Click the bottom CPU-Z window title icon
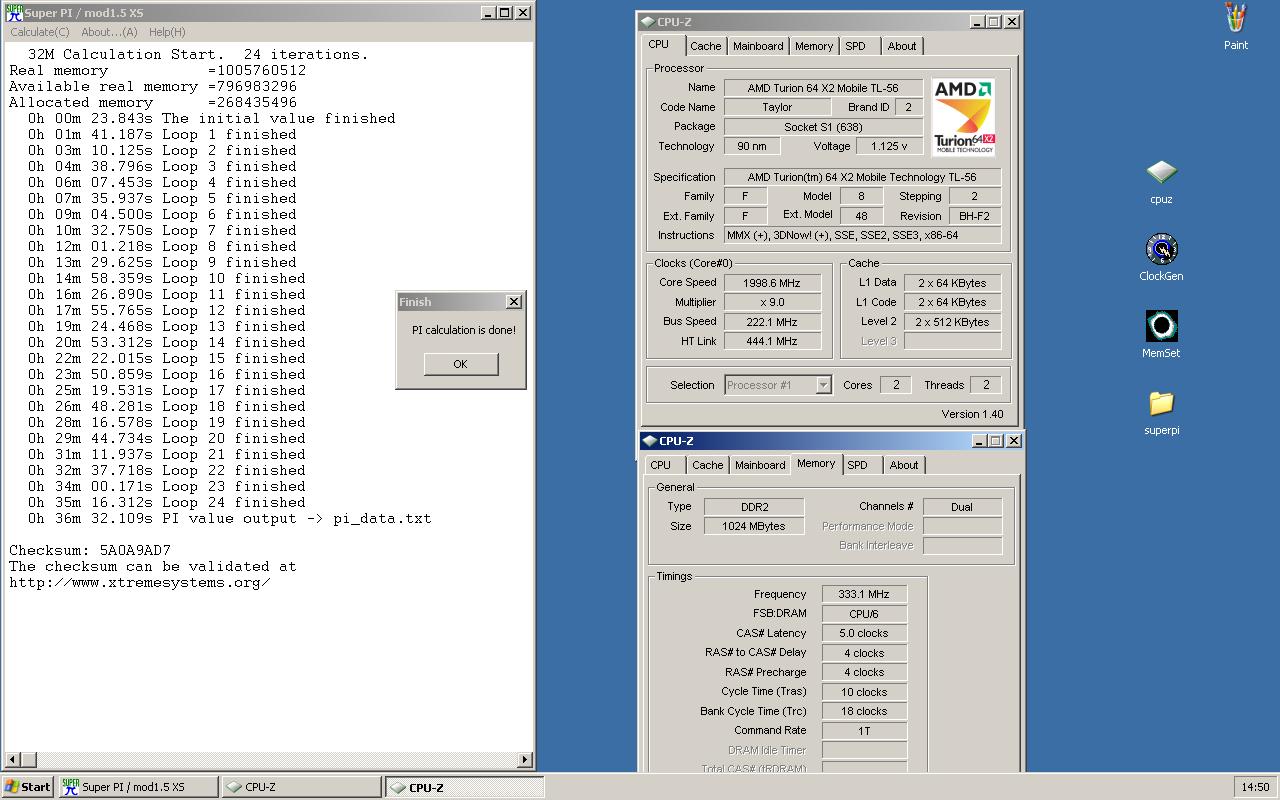This screenshot has height=800, width=1280. [649, 441]
